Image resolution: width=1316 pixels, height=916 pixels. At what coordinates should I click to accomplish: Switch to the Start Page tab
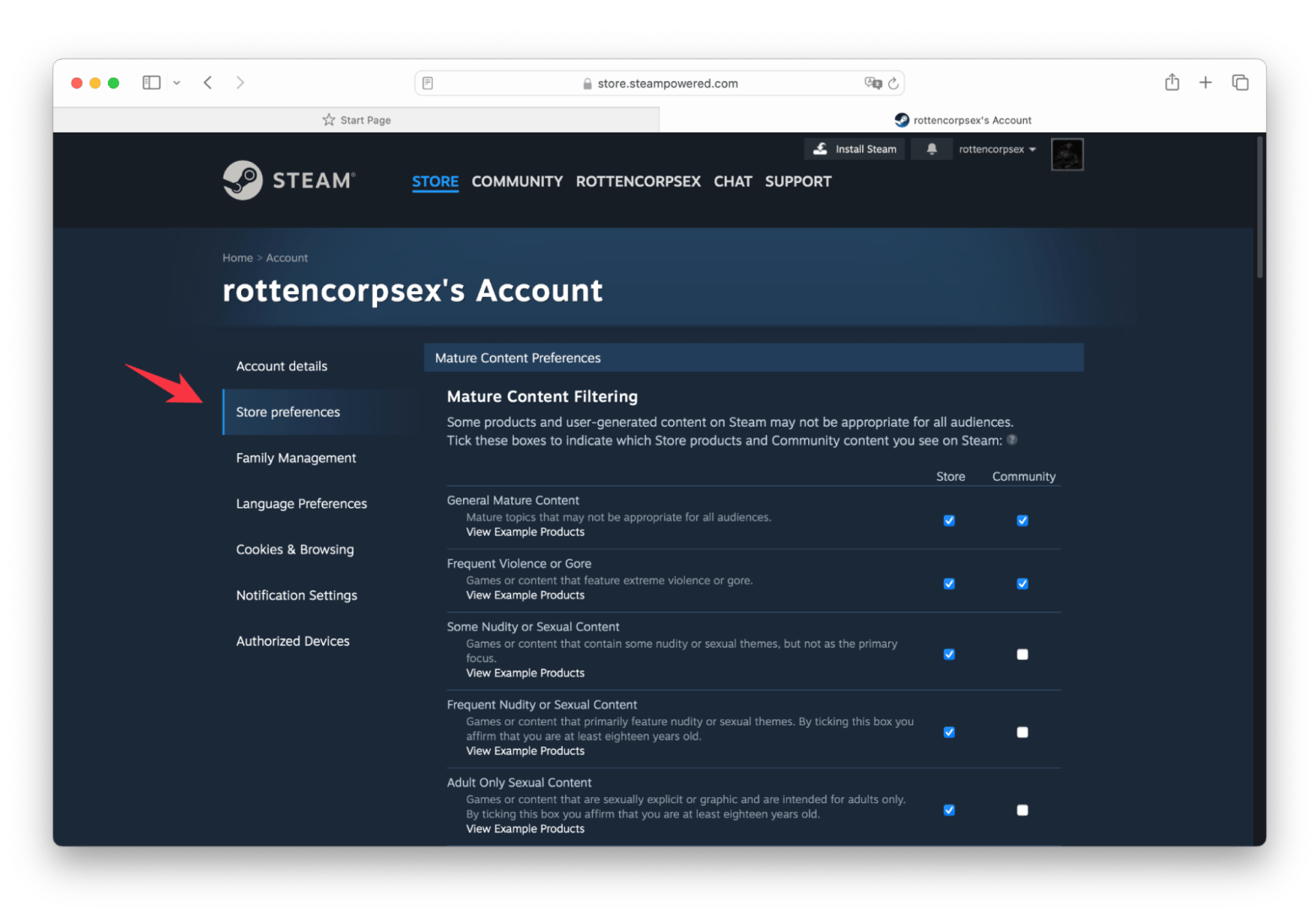356,120
